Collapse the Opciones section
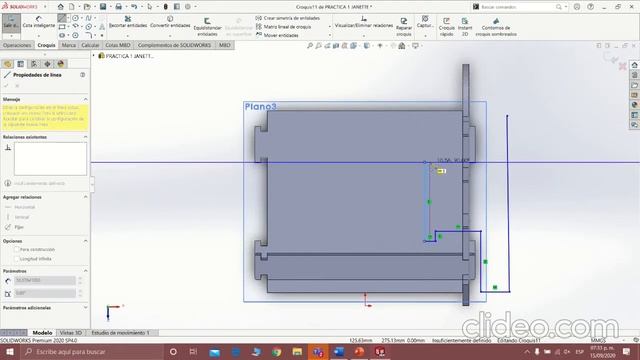Viewport: 640px width, 360px height. pyautogui.click(x=85, y=241)
